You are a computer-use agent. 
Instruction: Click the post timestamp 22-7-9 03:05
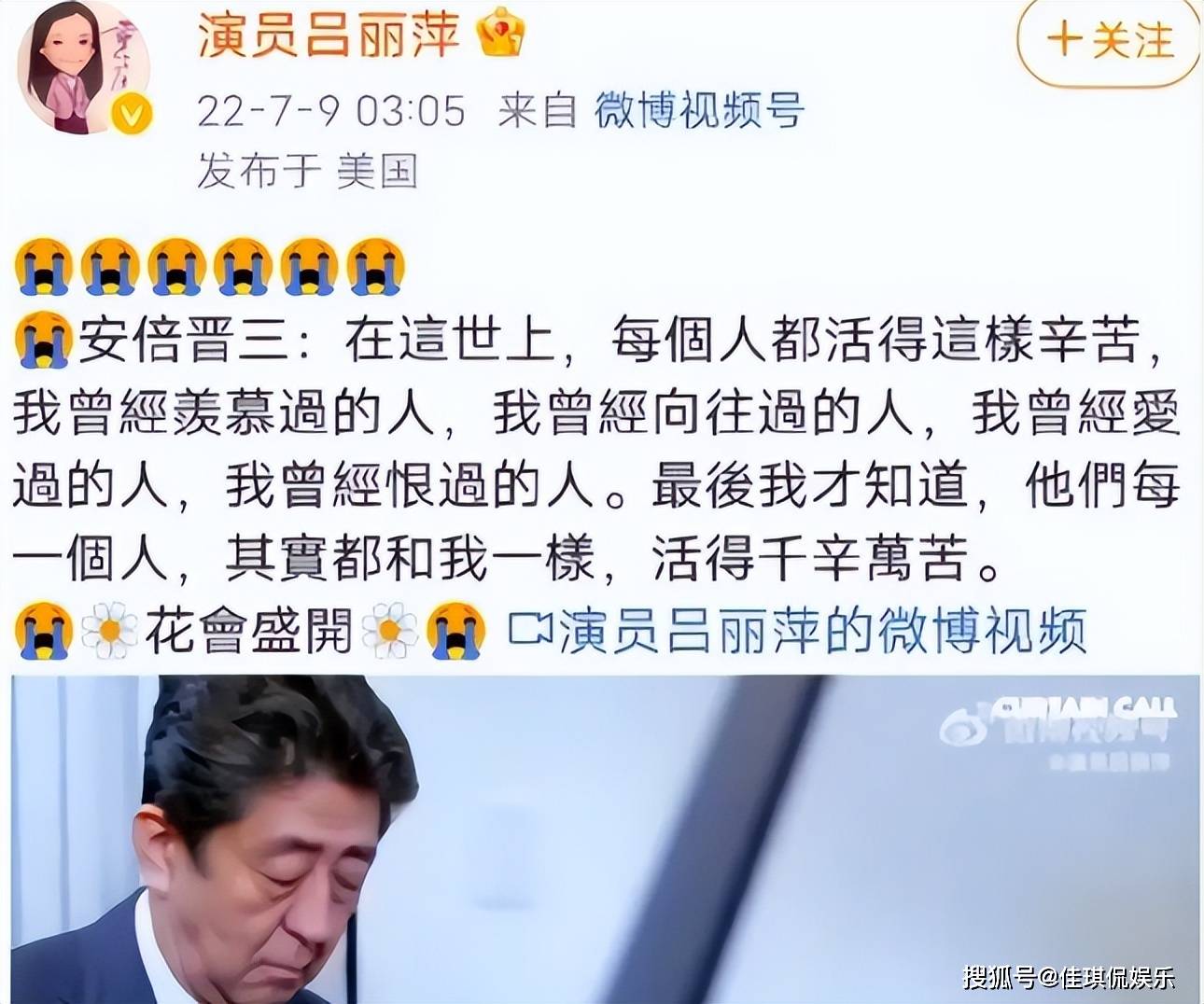(x=331, y=111)
